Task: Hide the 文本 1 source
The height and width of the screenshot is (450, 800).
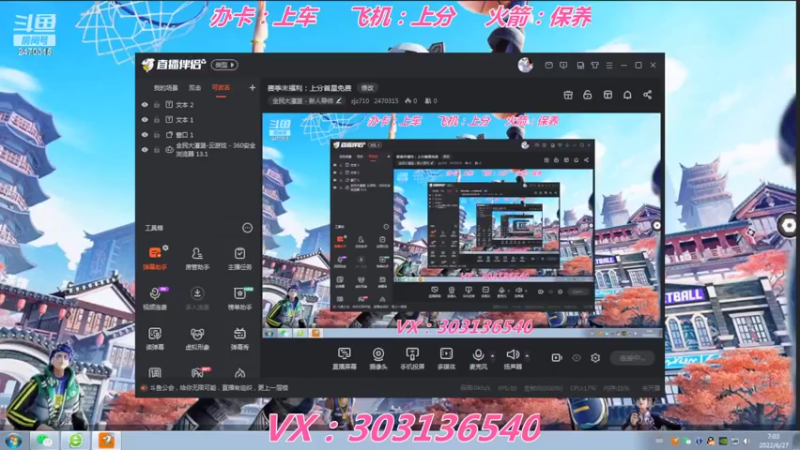Action: pos(145,119)
